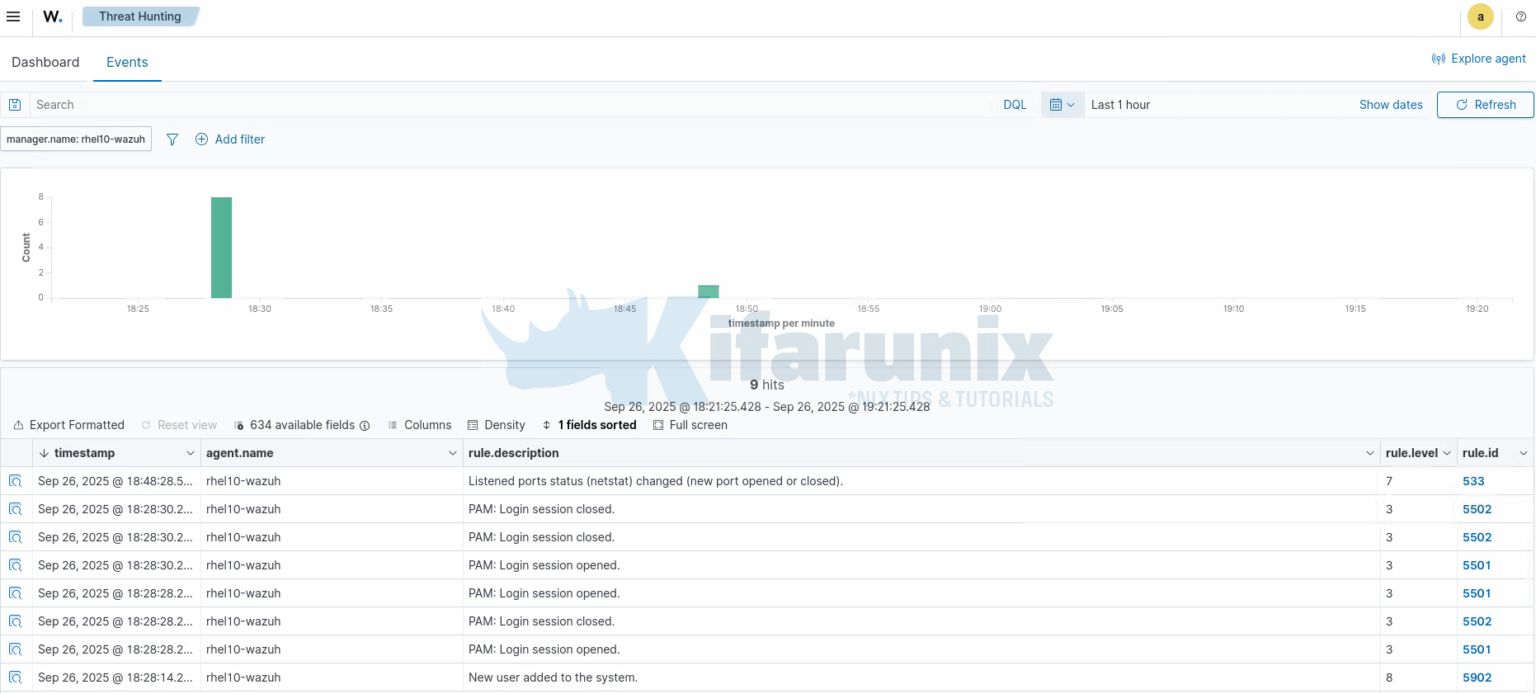Image resolution: width=1536 pixels, height=694 pixels.
Task: Open Columns settings in the results toolbar
Action: coord(420,425)
